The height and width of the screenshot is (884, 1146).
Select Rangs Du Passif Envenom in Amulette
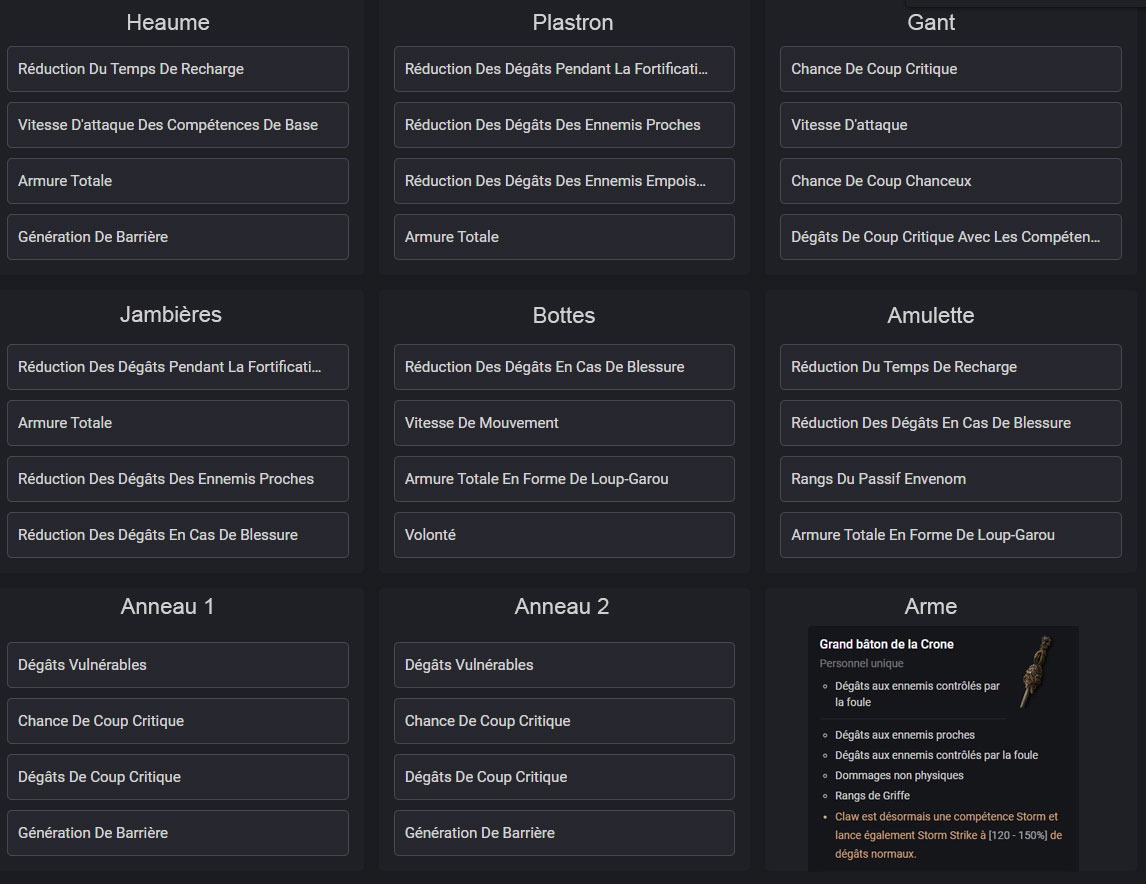point(950,479)
